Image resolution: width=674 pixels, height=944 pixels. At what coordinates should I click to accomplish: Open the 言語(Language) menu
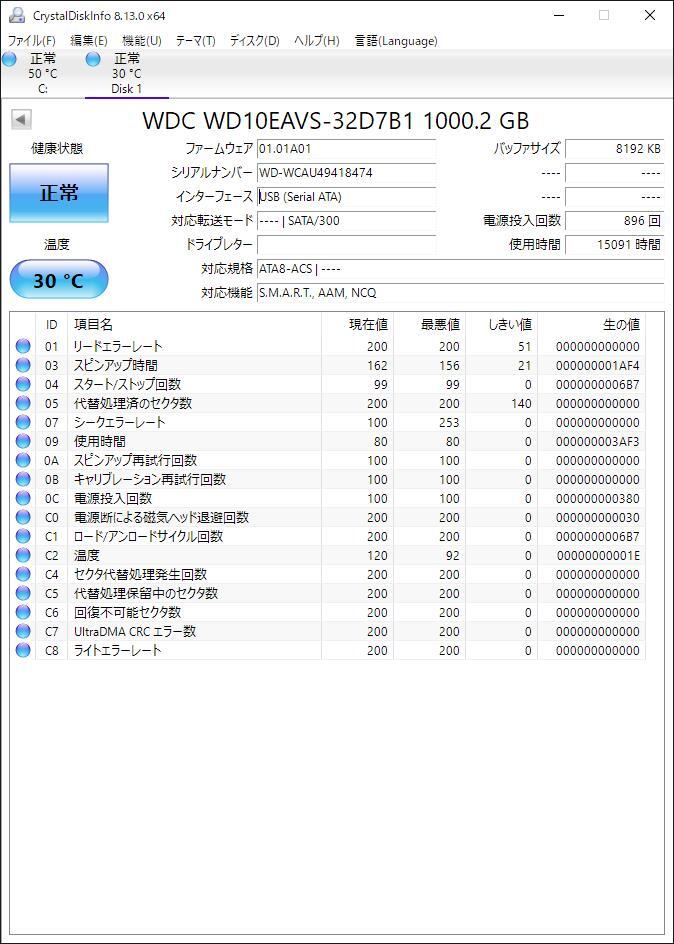[x=395, y=41]
